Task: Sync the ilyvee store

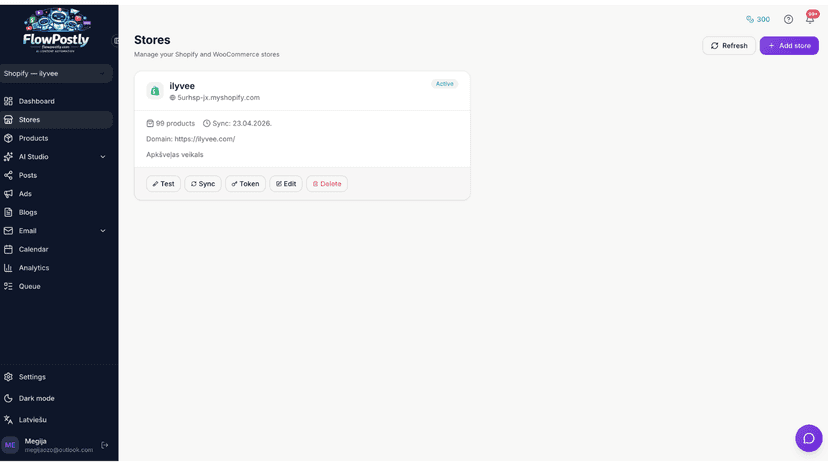Action: pos(203,184)
